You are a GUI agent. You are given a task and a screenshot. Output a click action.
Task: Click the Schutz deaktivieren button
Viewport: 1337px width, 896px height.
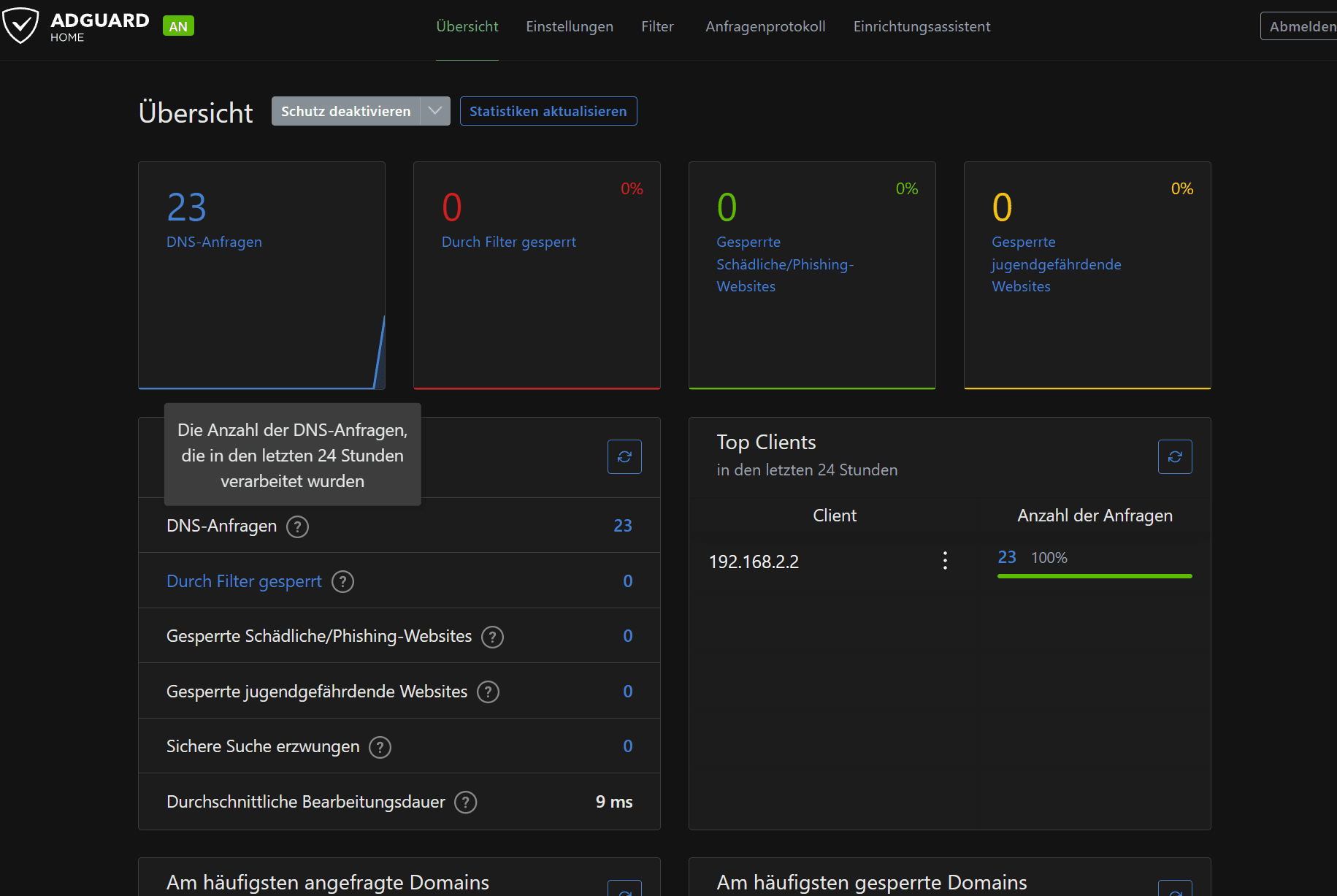click(346, 111)
